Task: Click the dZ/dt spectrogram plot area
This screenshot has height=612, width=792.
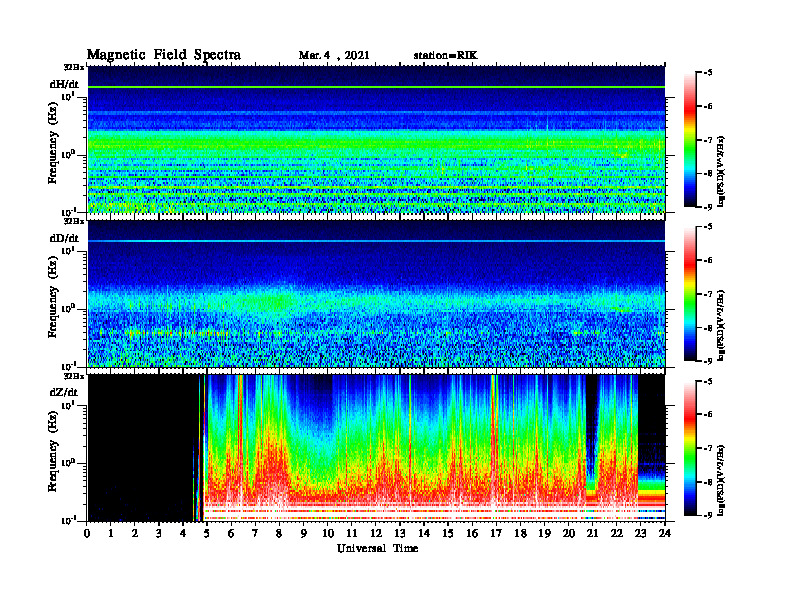Action: pyautogui.click(x=376, y=448)
